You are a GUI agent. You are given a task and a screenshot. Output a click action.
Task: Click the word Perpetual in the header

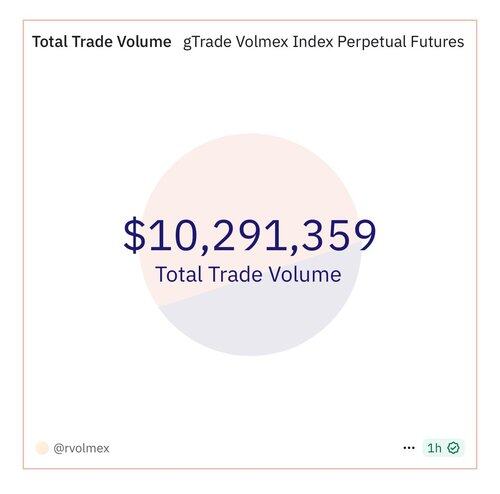pos(372,43)
